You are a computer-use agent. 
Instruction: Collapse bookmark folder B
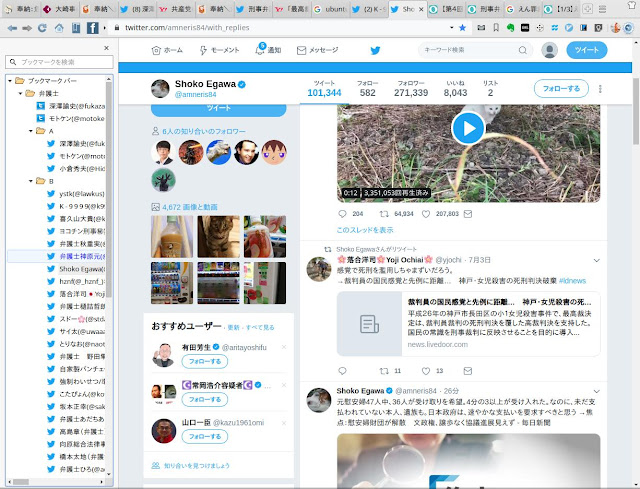point(31,181)
